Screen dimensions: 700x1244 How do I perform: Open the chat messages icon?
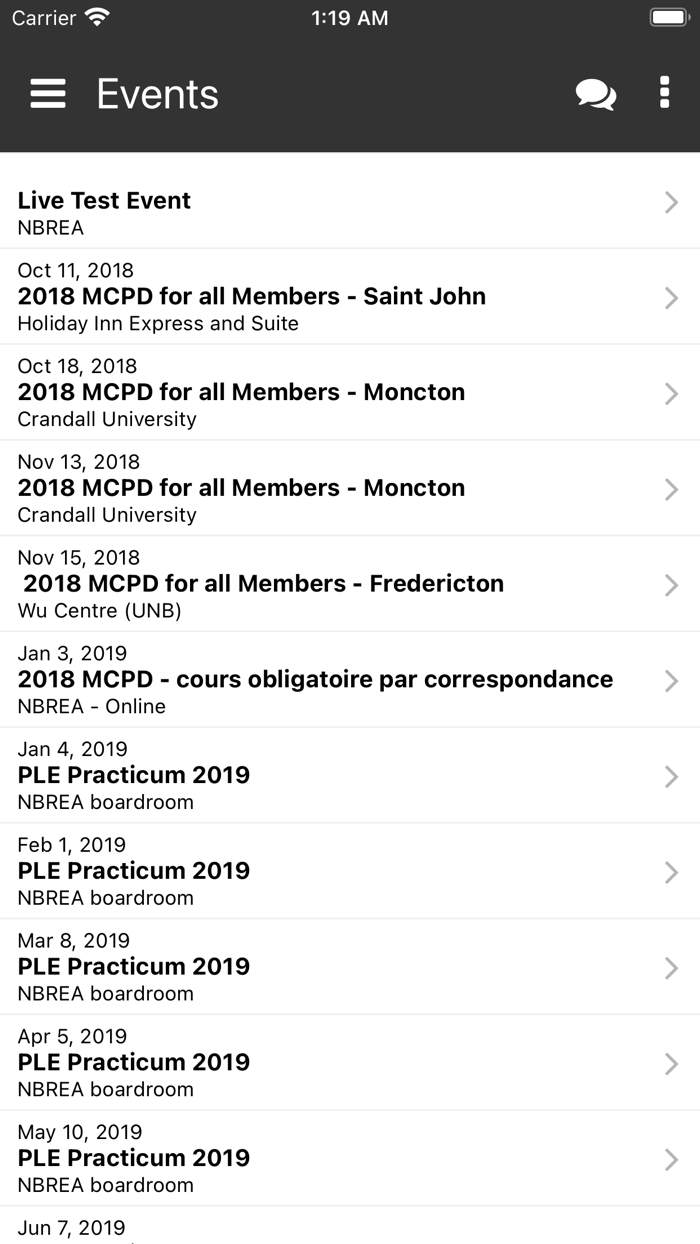[x=594, y=94]
